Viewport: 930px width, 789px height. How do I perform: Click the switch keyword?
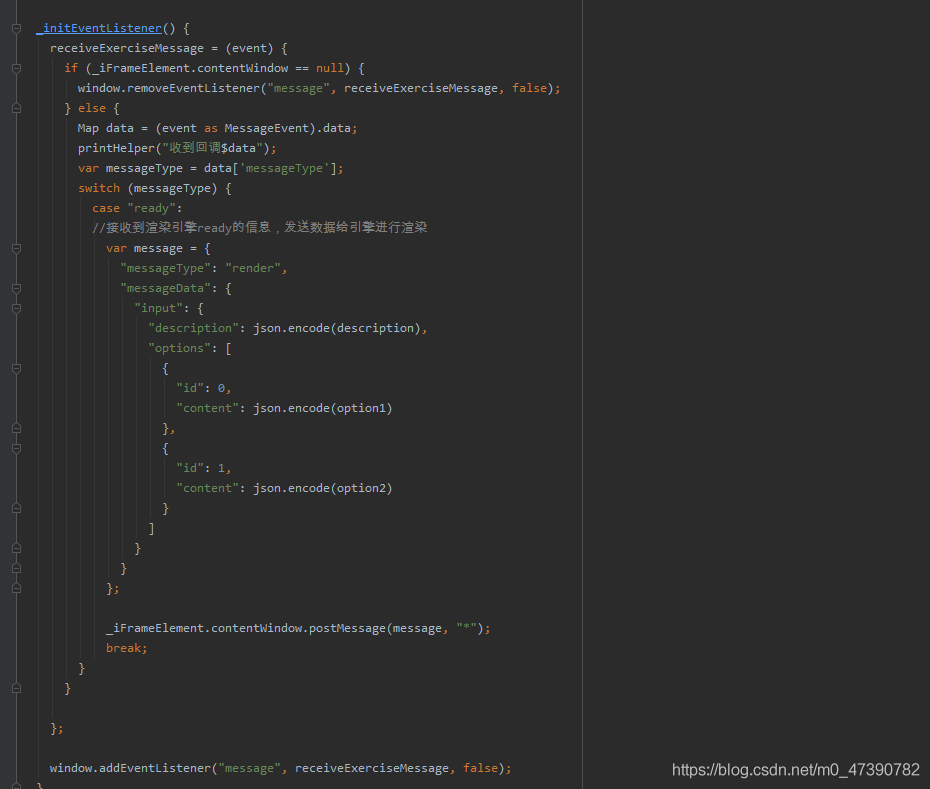click(99, 188)
